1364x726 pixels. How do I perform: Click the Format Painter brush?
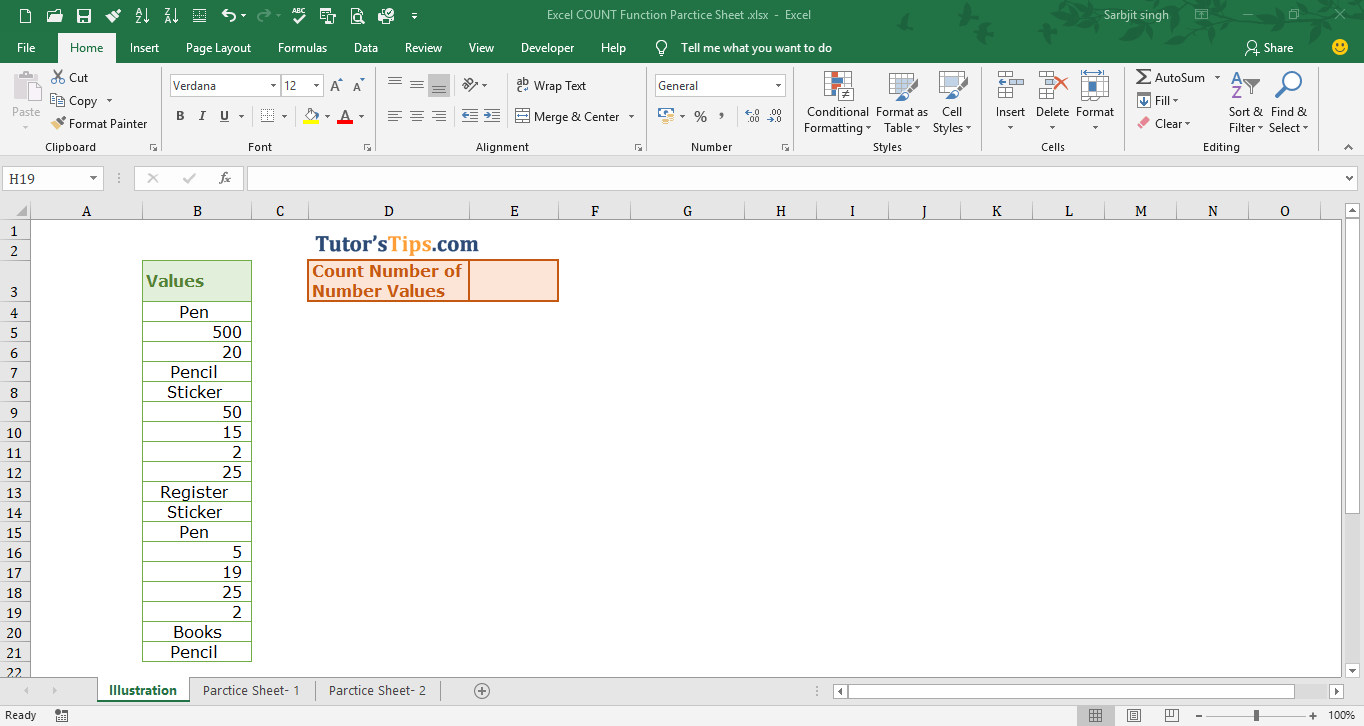click(58, 123)
